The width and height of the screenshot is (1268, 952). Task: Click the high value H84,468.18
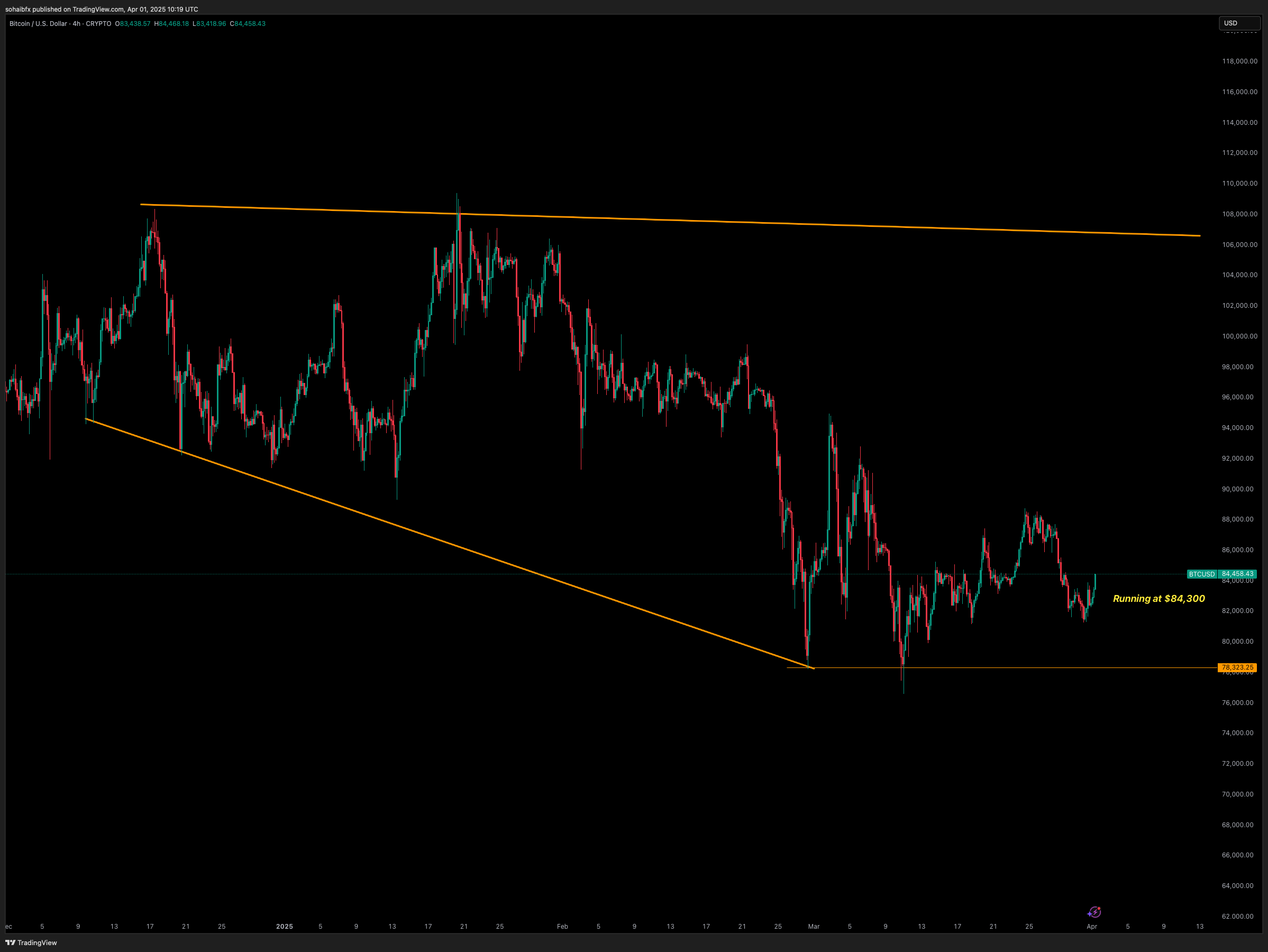point(171,23)
